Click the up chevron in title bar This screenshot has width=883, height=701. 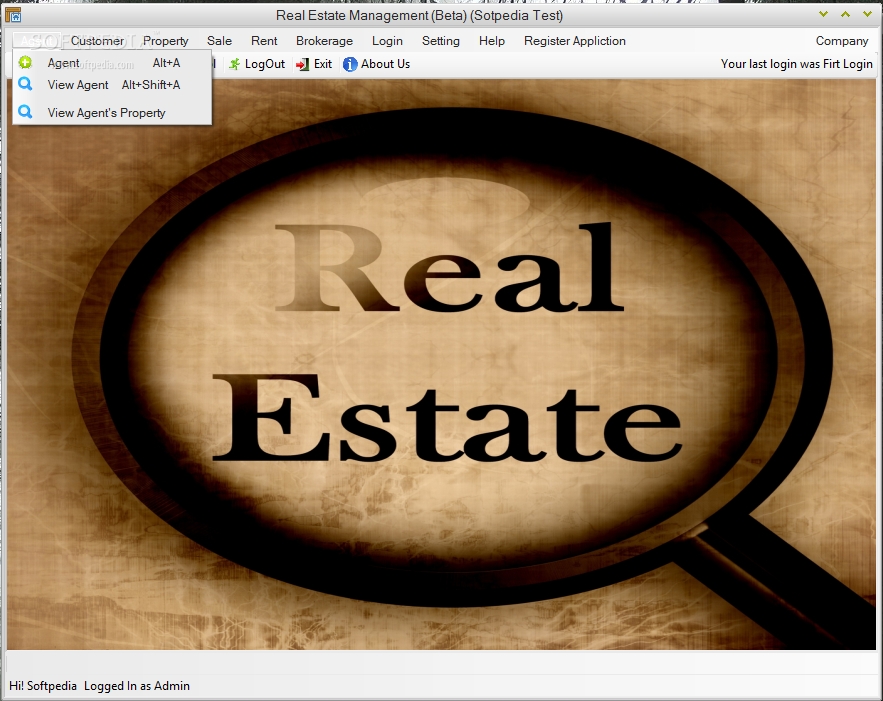pyautogui.click(x=845, y=14)
